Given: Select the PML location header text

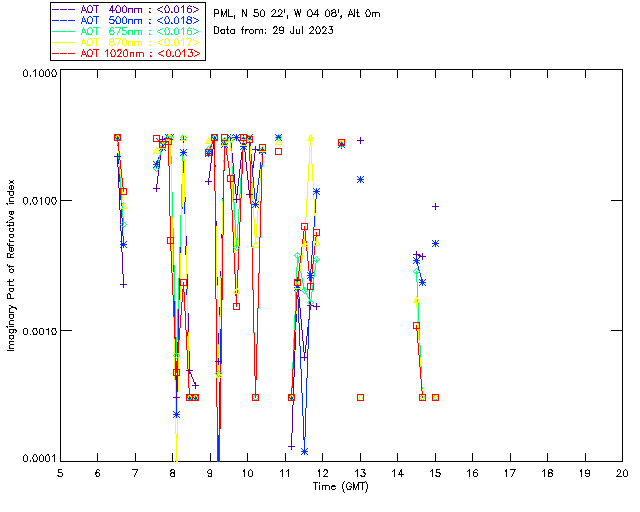Looking at the screenshot, I should [297, 14].
